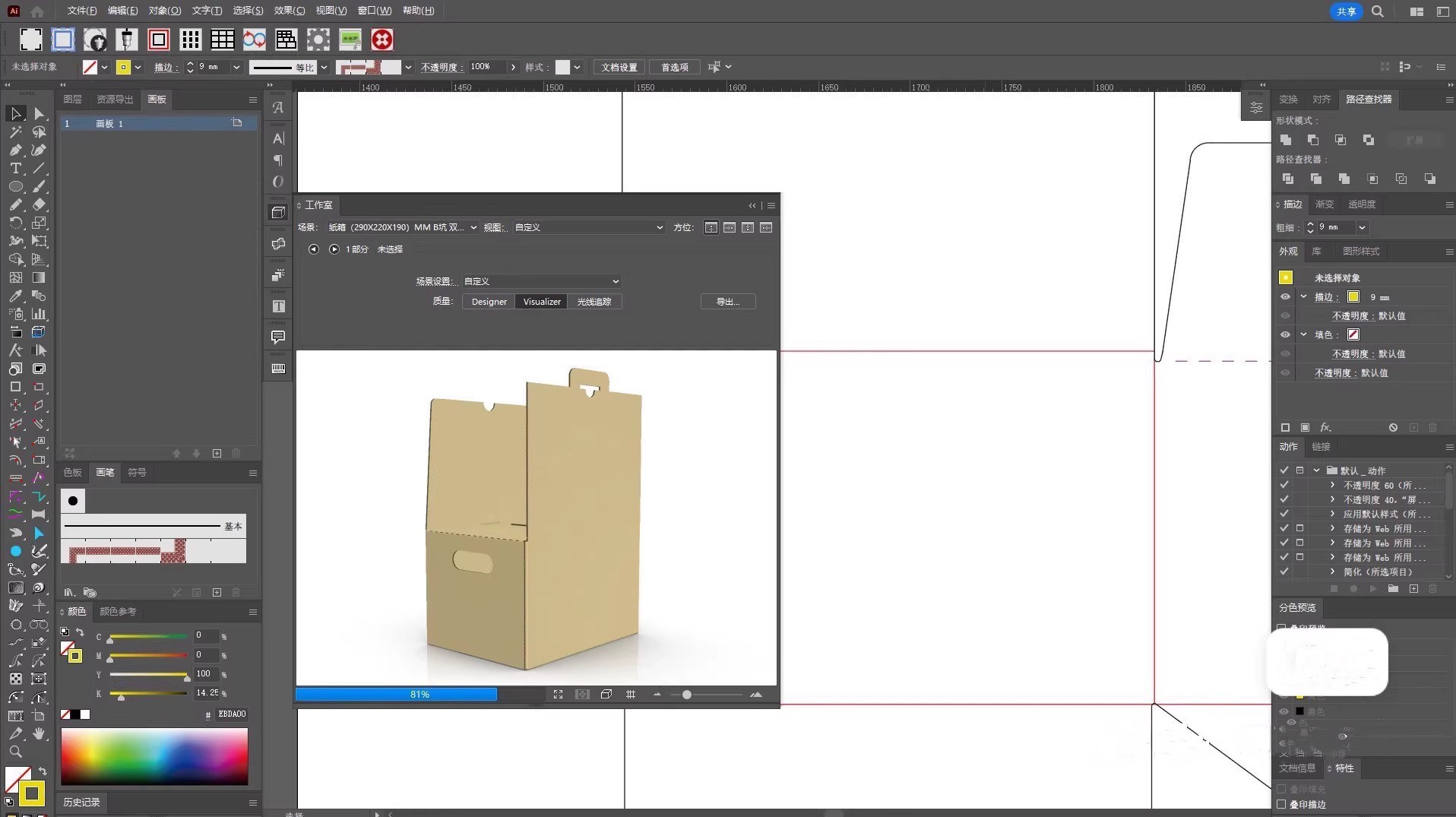Click the gear icon in top toolbar
This screenshot has width=1456, height=817.
318,40
